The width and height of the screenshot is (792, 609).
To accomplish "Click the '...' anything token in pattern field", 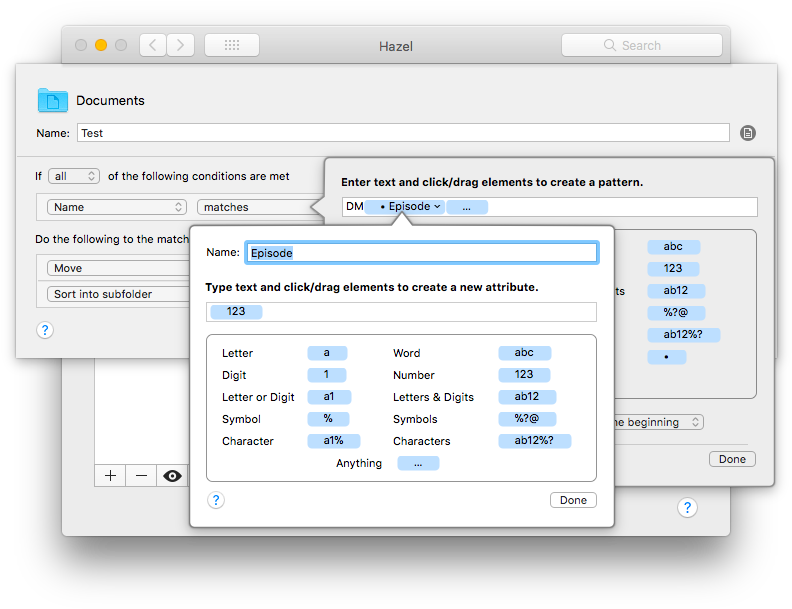I will point(467,207).
